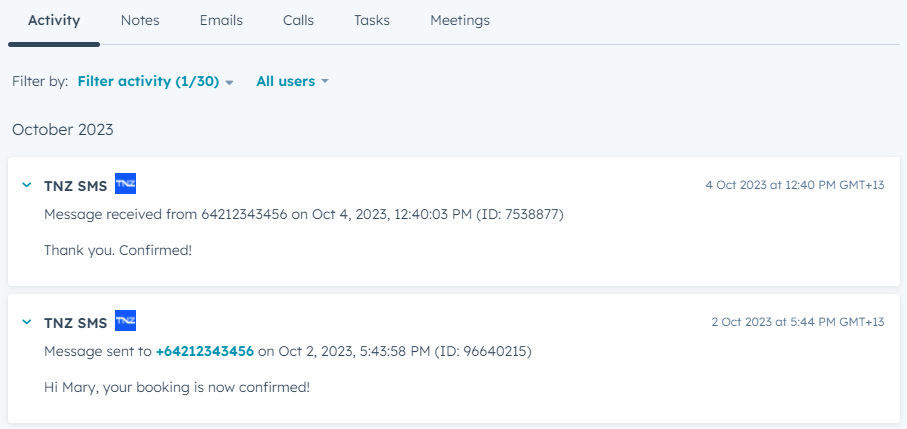907x429 pixels.
Task: Click TNZ logo icon on sent message
Action: click(x=125, y=321)
